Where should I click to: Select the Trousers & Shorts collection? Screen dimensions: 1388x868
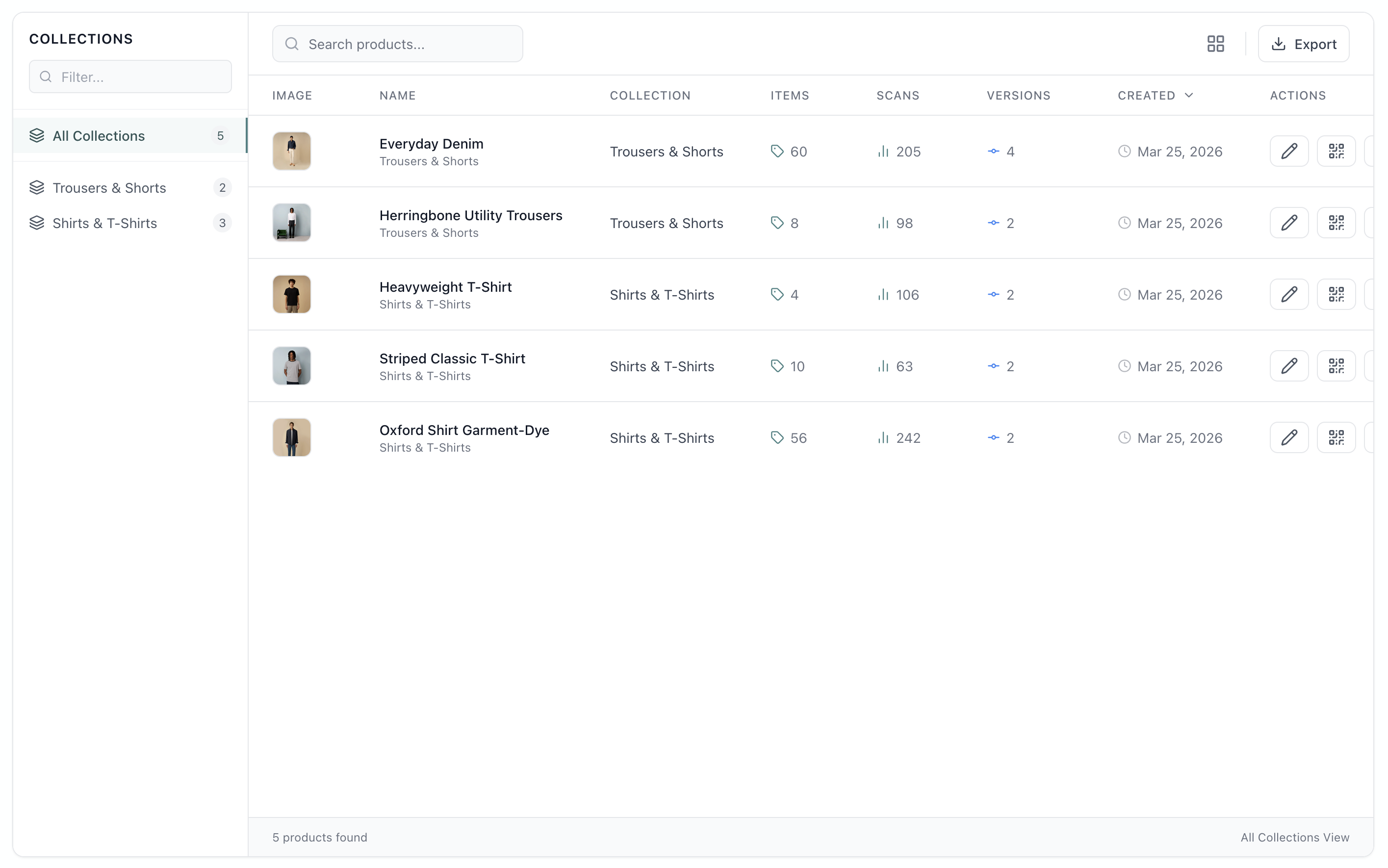click(x=110, y=188)
